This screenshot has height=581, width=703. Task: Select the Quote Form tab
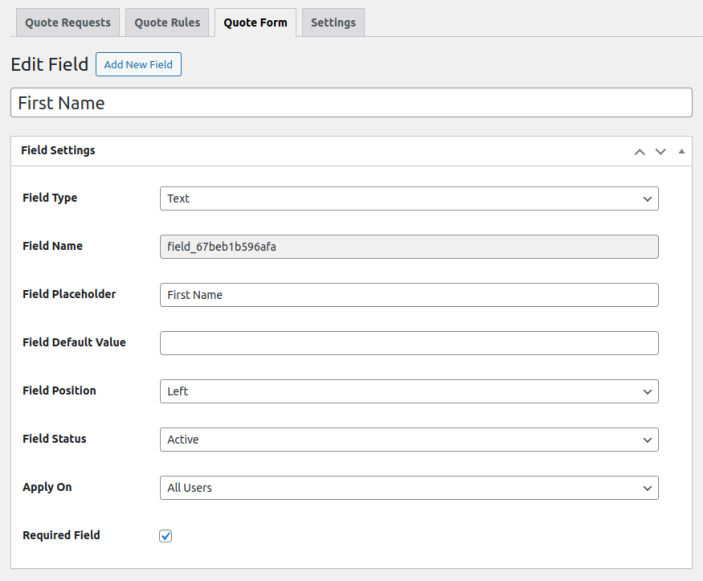tap(255, 22)
